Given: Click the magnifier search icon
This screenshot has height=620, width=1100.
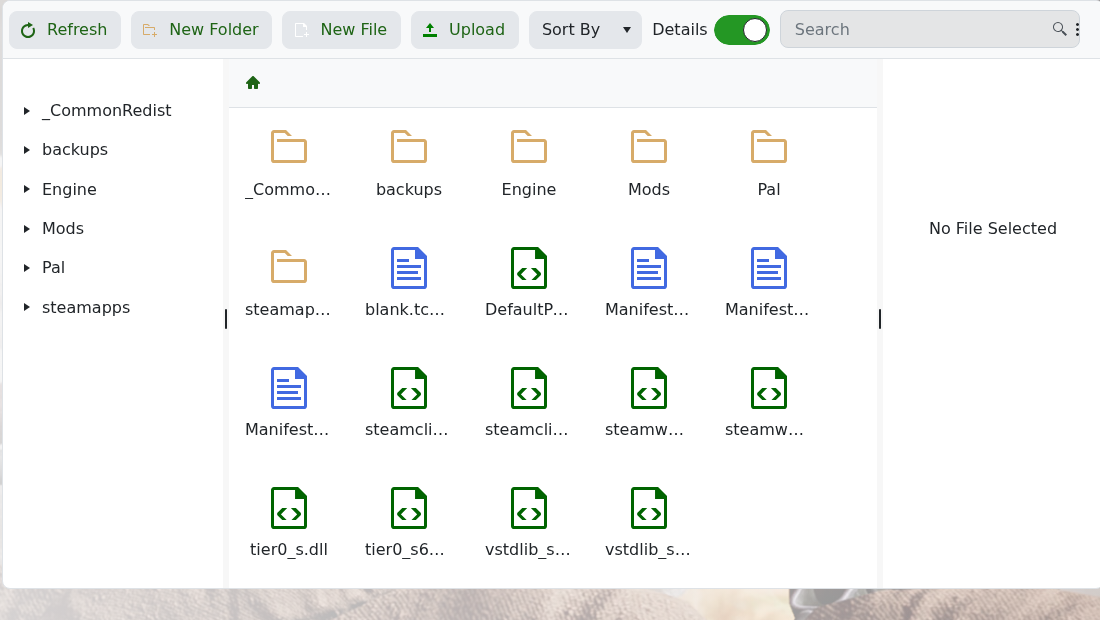Looking at the screenshot, I should pos(1059,29).
